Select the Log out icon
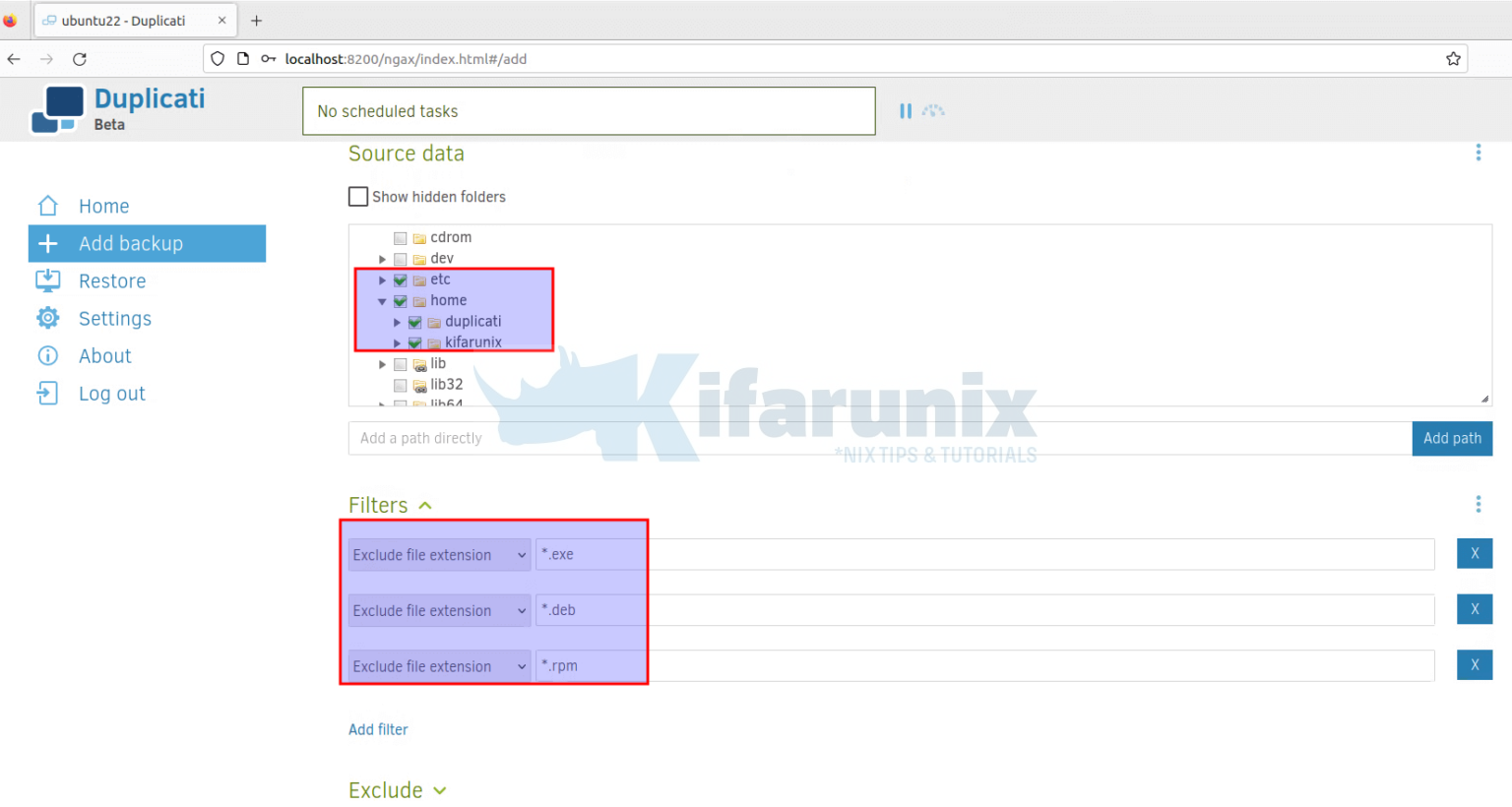This screenshot has width=1512, height=807. [47, 393]
